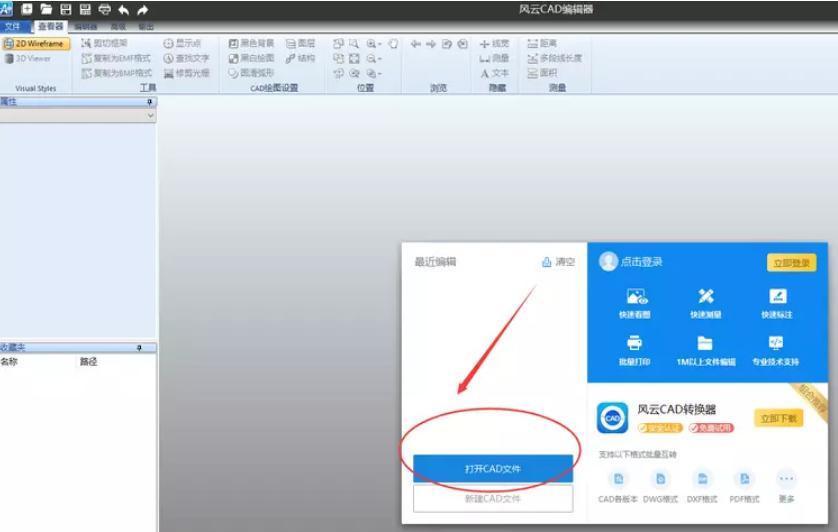This screenshot has width=838, height=532.
Task: Click the pin icon on 收藏夹 panel
Action: (x=139, y=348)
